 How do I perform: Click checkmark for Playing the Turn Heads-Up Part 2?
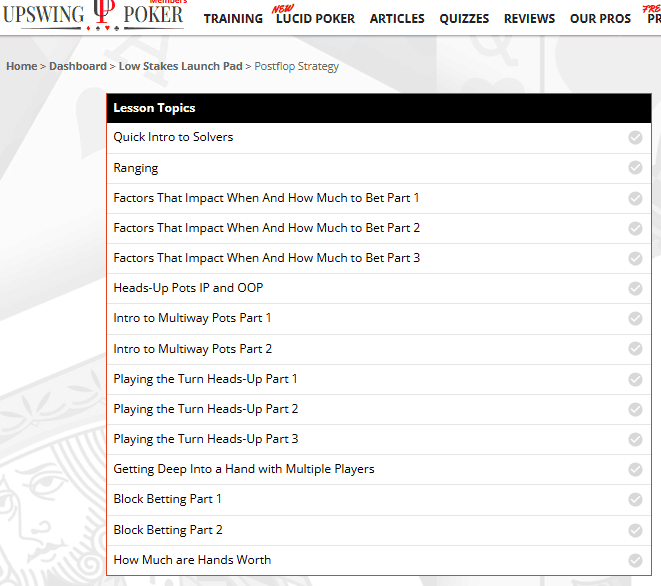[x=635, y=409]
